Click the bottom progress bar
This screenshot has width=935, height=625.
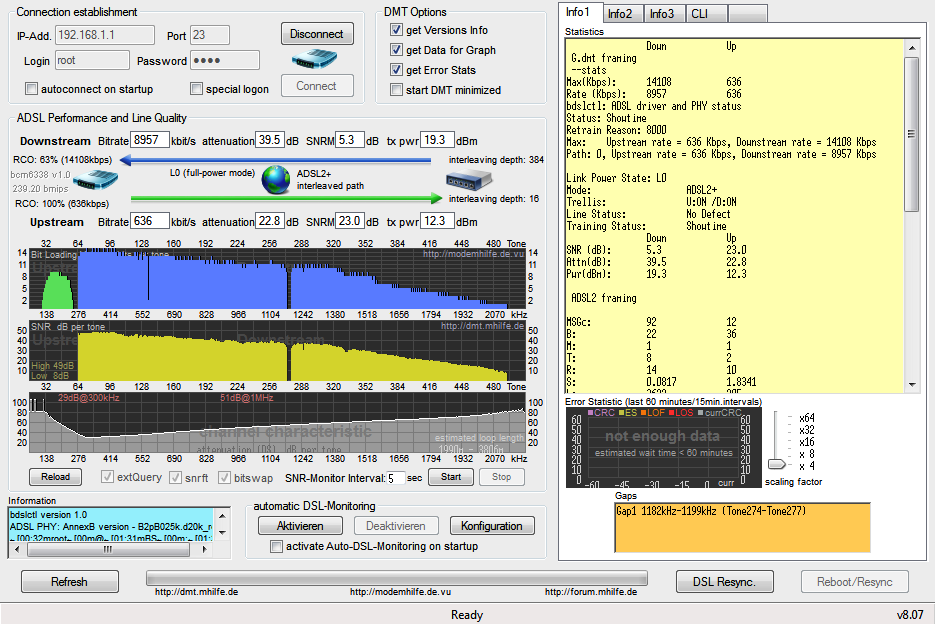397,578
